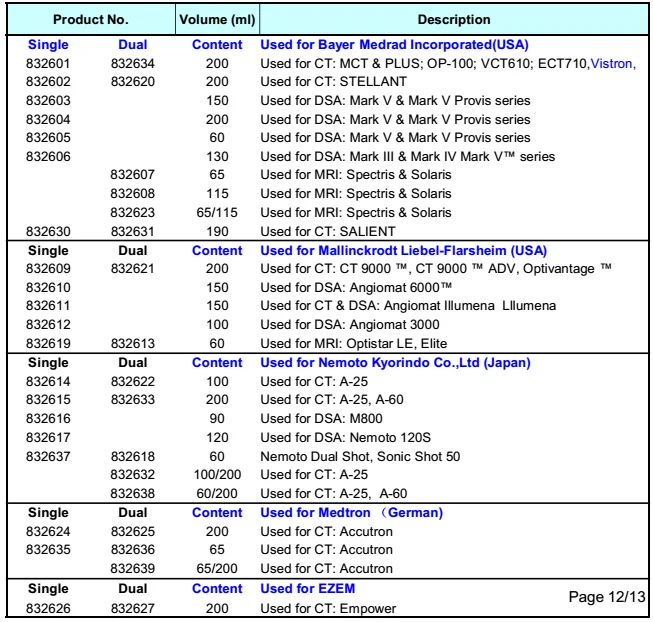Click product number 832610

(48, 288)
